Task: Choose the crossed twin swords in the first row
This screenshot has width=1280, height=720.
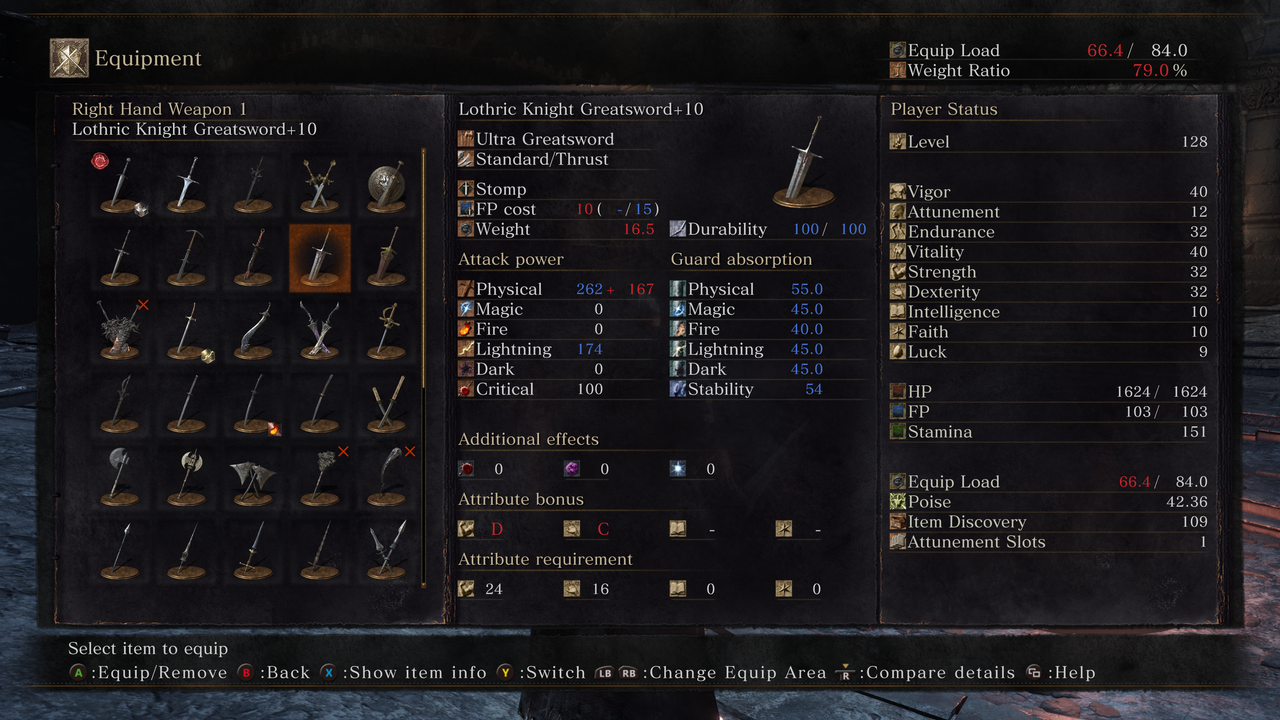Action: pos(320,186)
